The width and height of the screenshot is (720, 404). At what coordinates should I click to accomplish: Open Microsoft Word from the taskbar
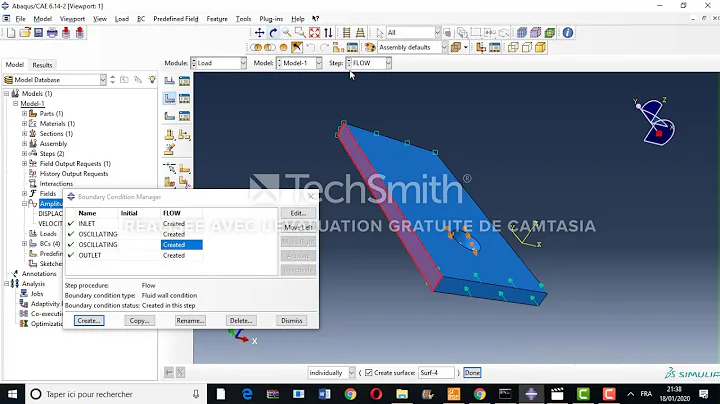pyautogui.click(x=324, y=394)
